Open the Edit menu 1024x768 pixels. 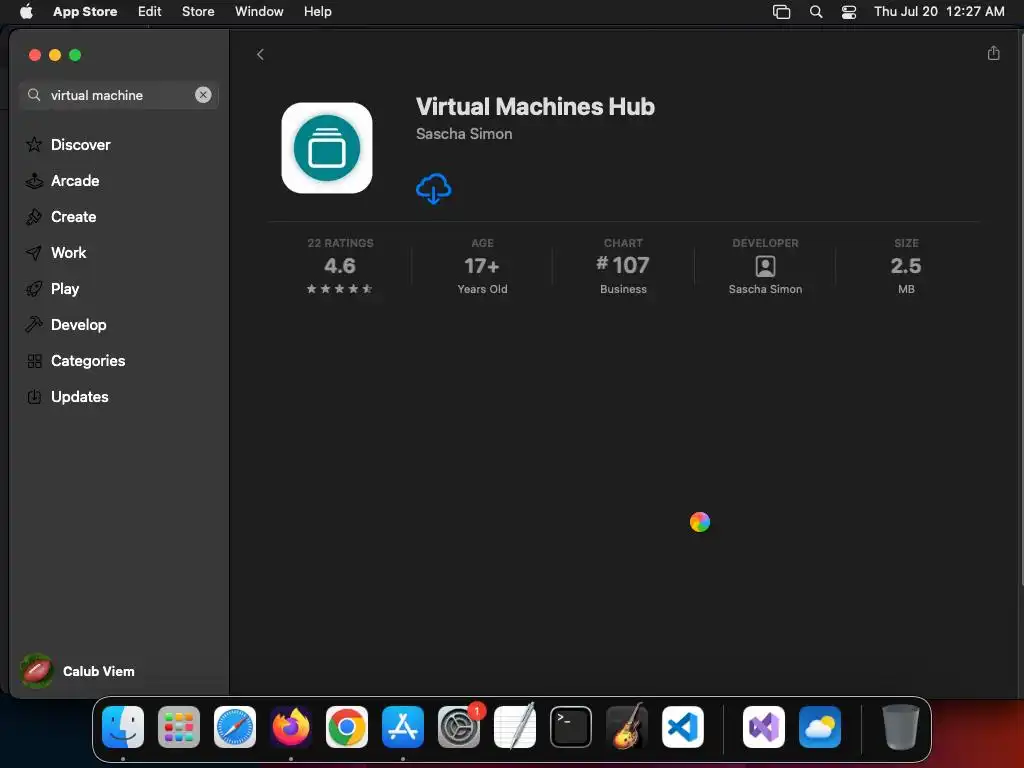click(x=150, y=11)
